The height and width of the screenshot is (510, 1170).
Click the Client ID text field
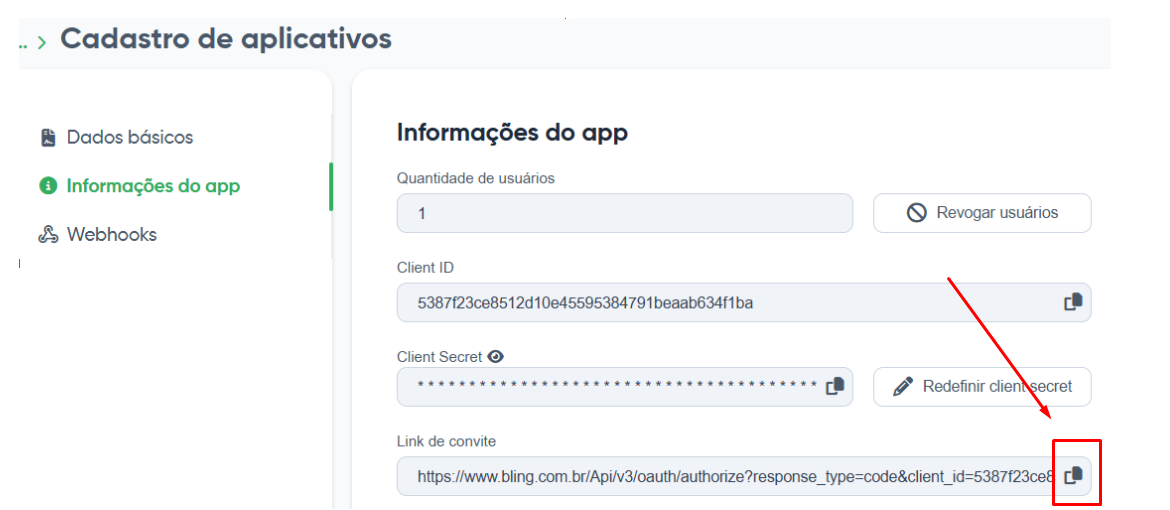[x=744, y=302]
